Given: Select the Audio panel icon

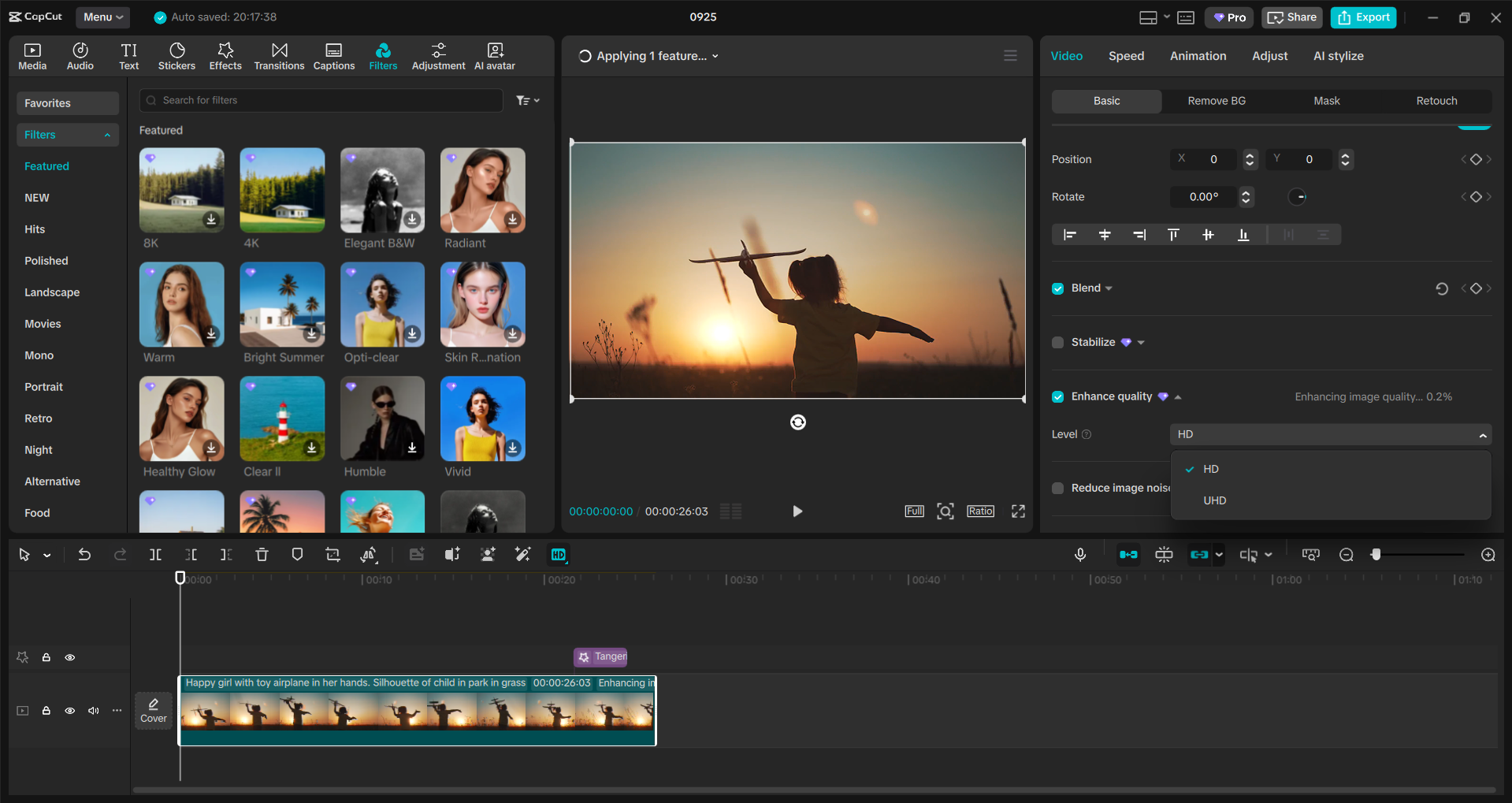Looking at the screenshot, I should (80, 55).
